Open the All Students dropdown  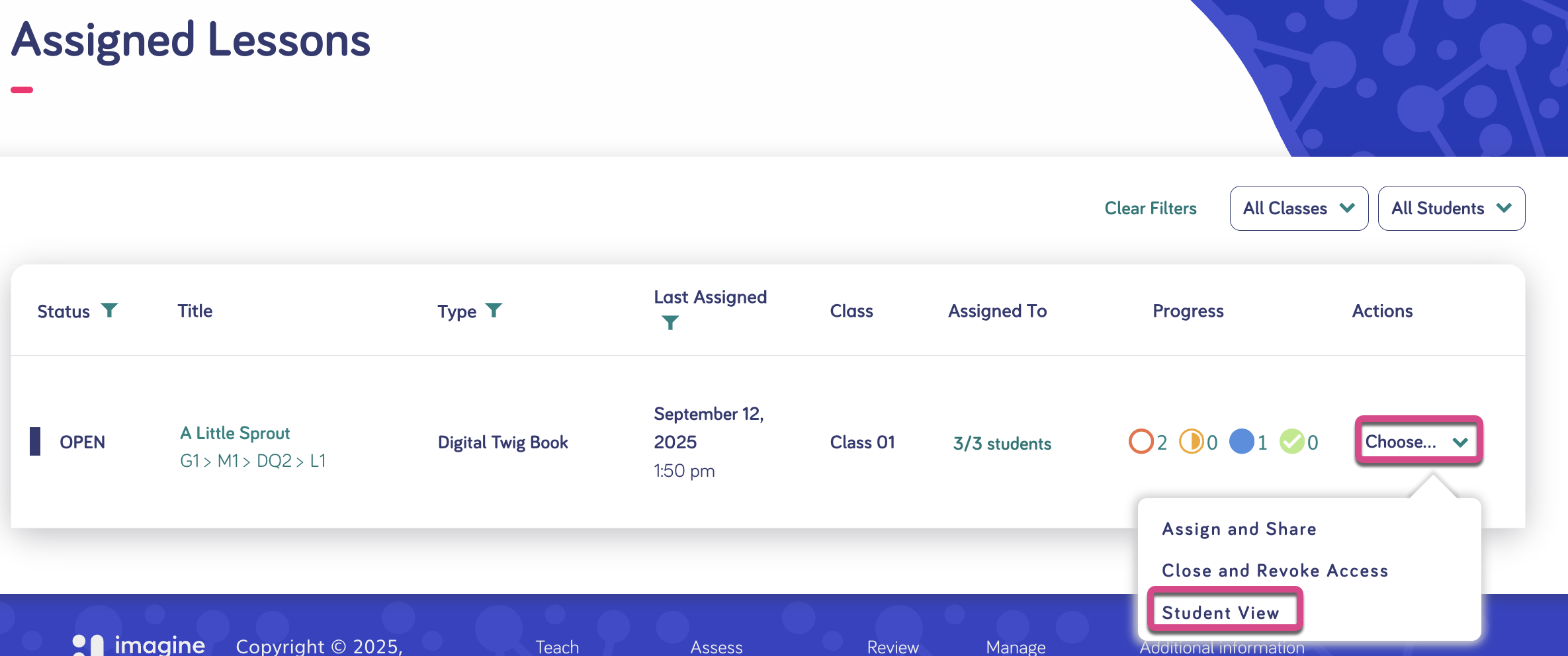point(1451,208)
